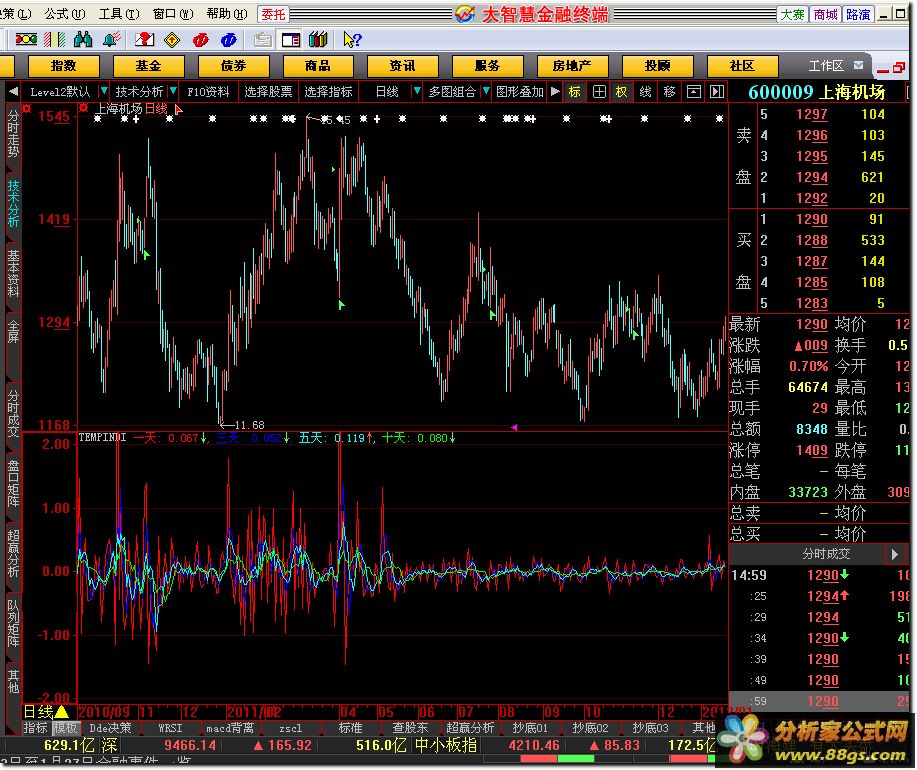Click the 选择股票 button

pyautogui.click(x=268, y=92)
